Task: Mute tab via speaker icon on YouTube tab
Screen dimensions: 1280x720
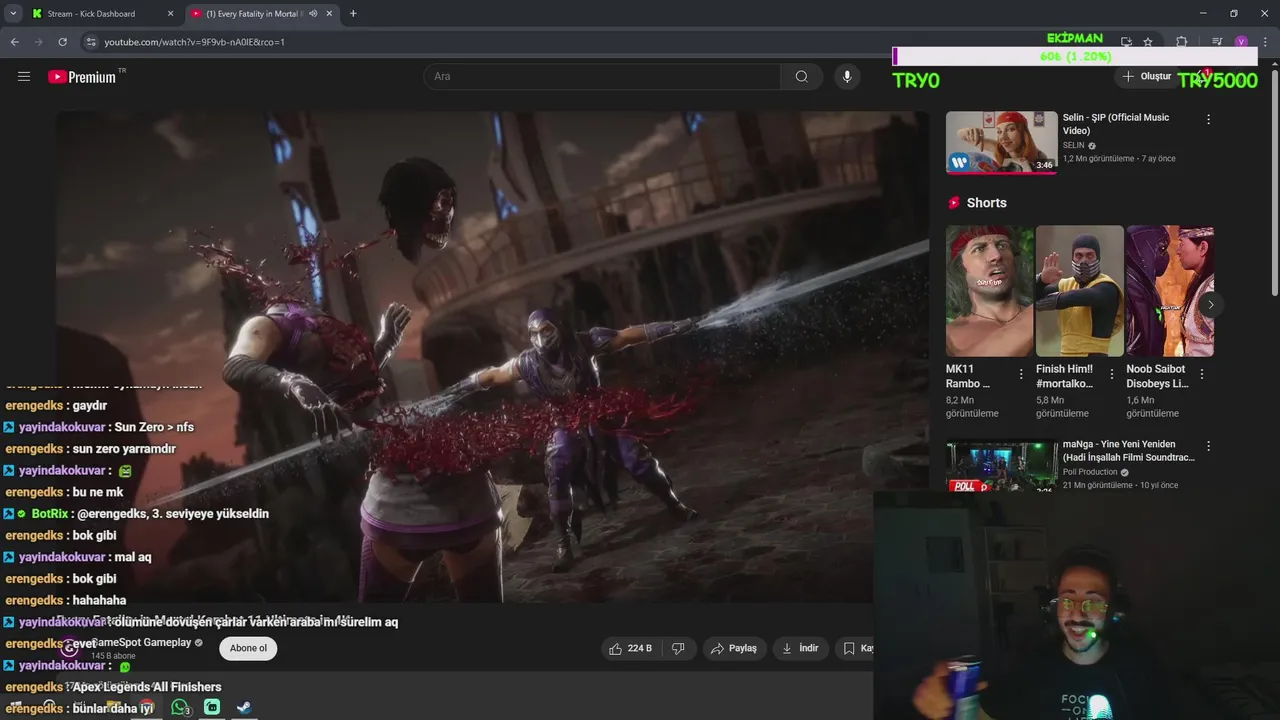Action: tap(313, 14)
